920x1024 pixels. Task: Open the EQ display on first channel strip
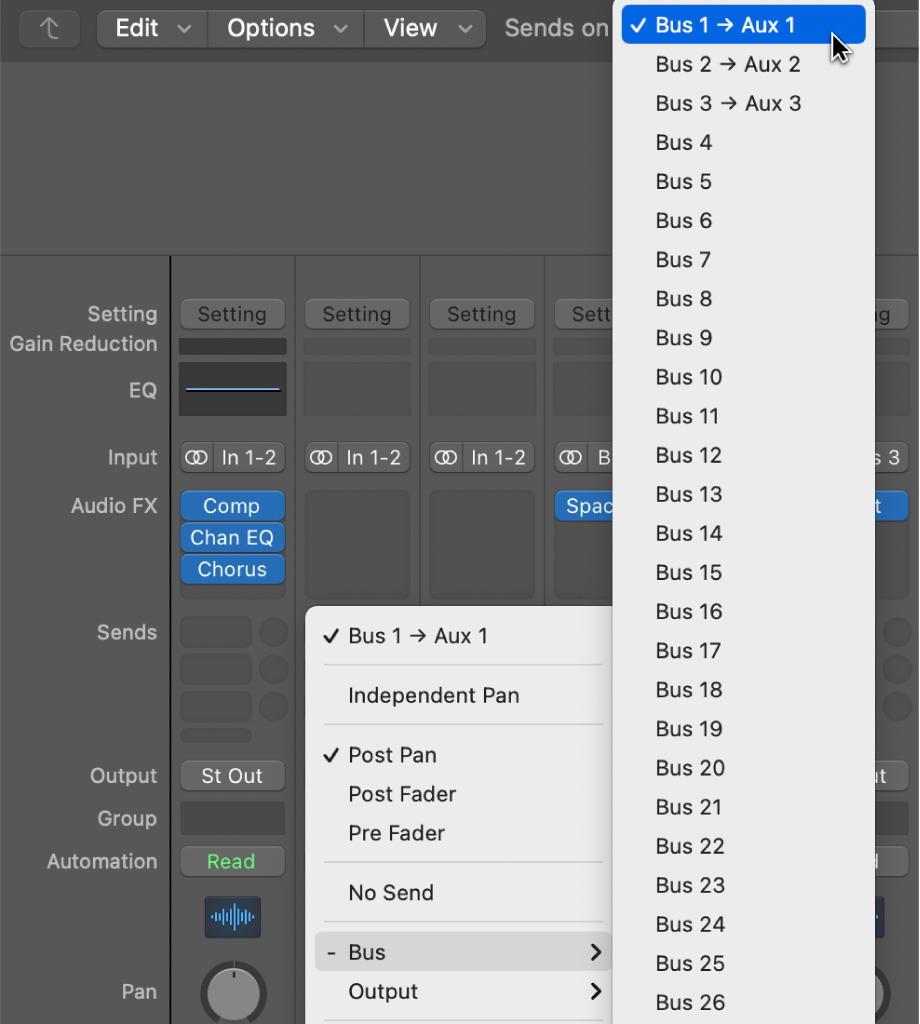click(x=232, y=389)
